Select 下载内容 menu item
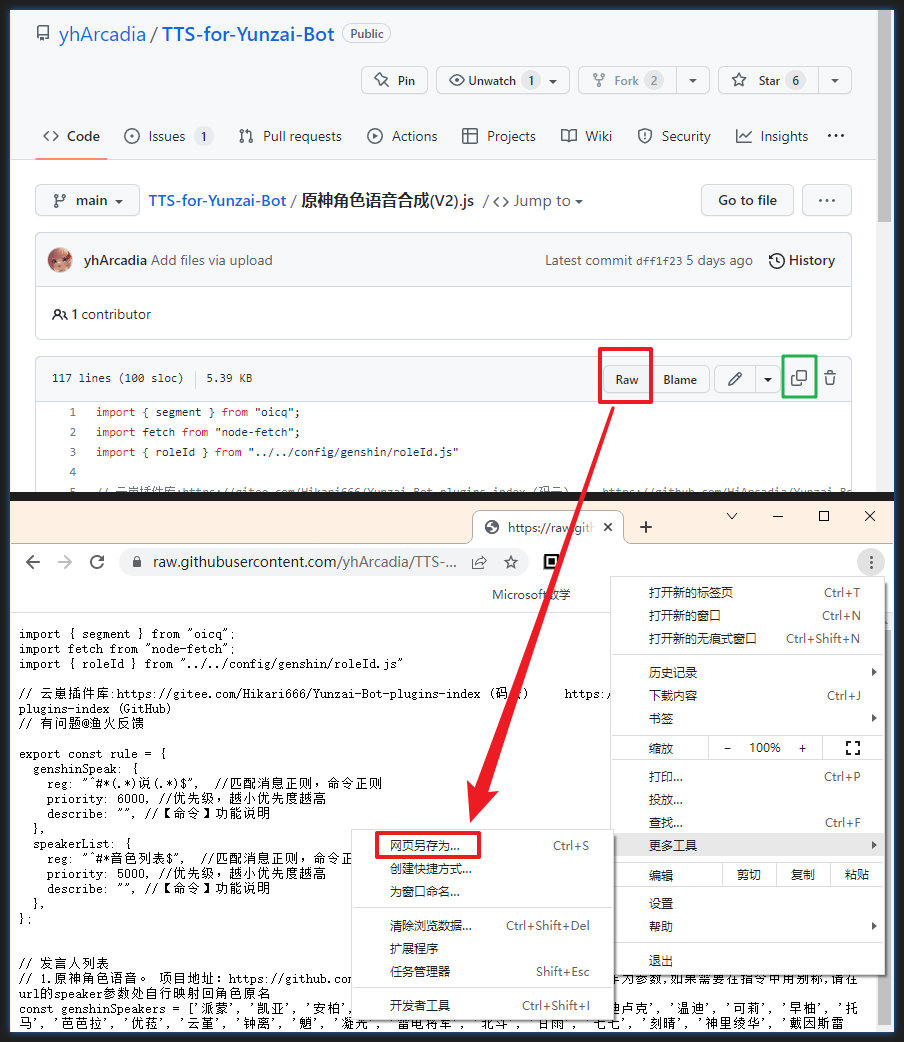The width and height of the screenshot is (904, 1042). click(x=748, y=696)
